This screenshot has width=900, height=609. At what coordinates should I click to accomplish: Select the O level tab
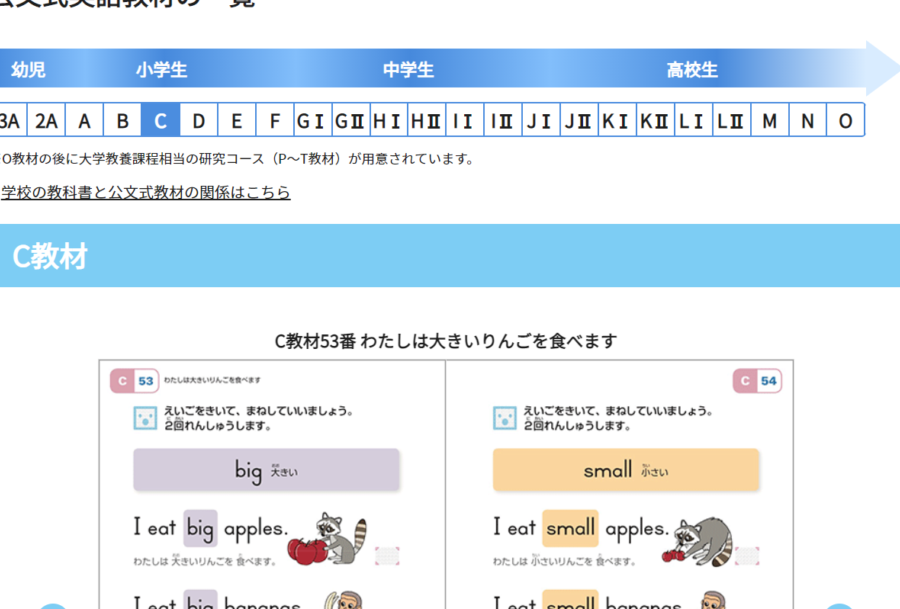[x=845, y=121]
